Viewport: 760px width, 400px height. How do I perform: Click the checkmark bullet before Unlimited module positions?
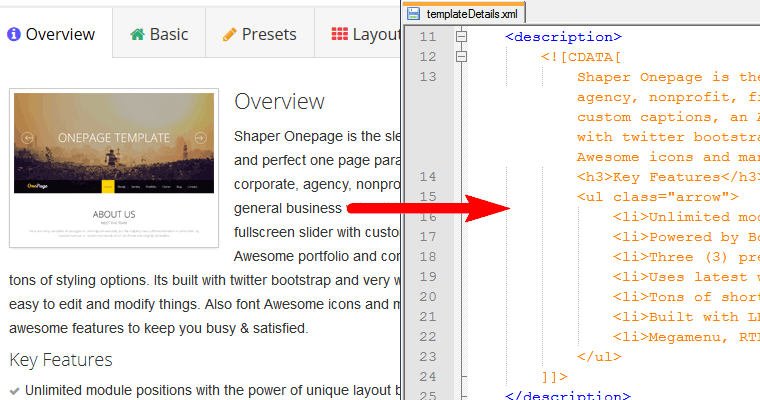tap(14, 391)
